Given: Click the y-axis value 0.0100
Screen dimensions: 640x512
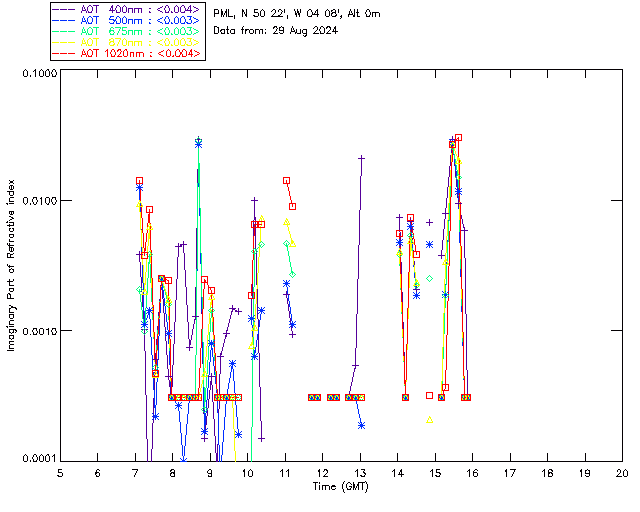Looking at the screenshot, I should (x=40, y=201).
